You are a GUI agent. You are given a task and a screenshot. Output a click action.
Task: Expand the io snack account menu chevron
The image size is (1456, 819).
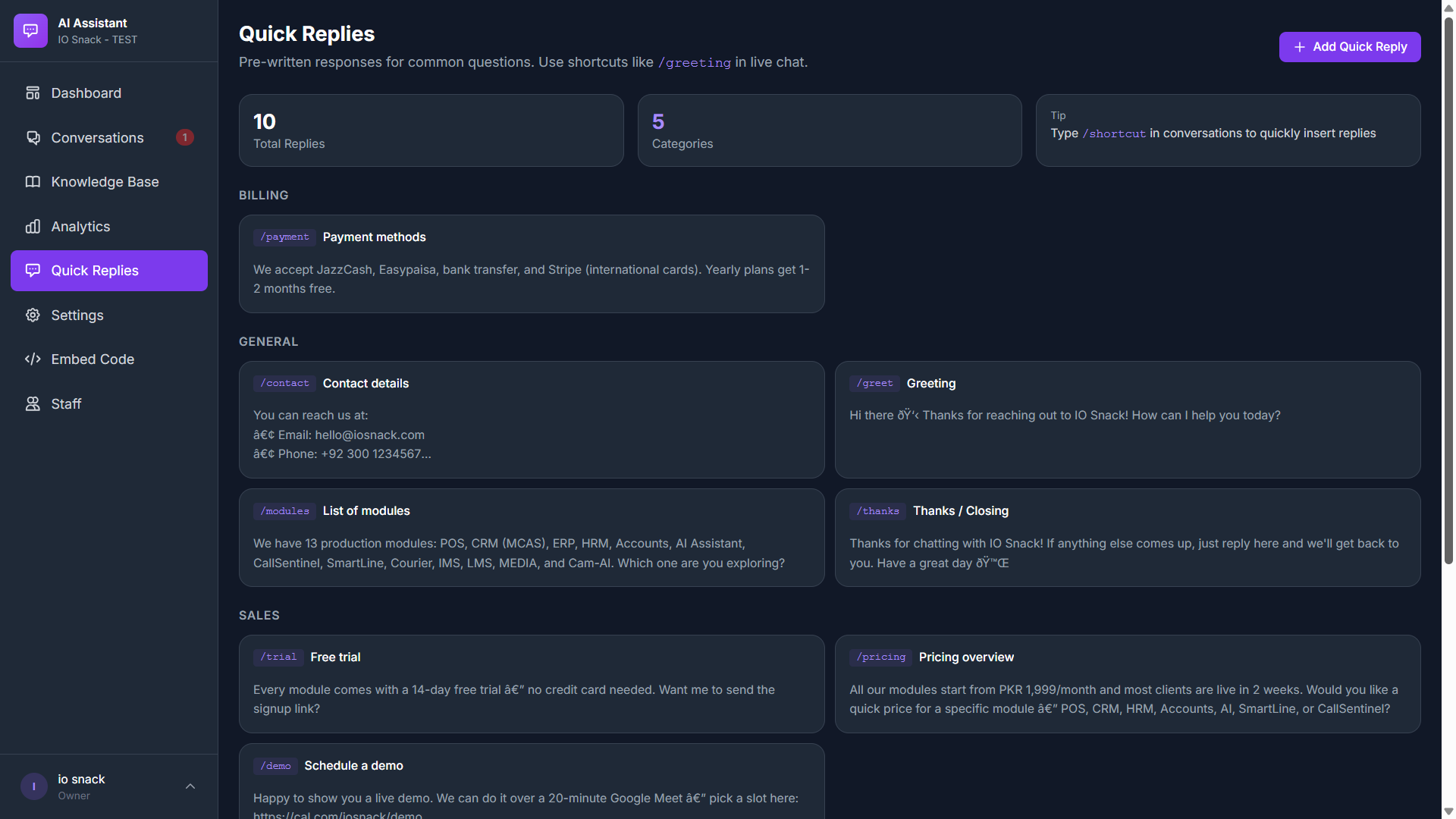190,786
